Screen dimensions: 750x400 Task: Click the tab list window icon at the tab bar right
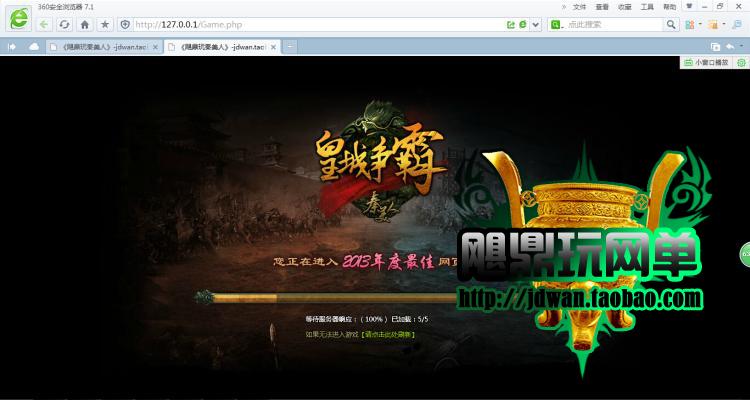(x=715, y=46)
